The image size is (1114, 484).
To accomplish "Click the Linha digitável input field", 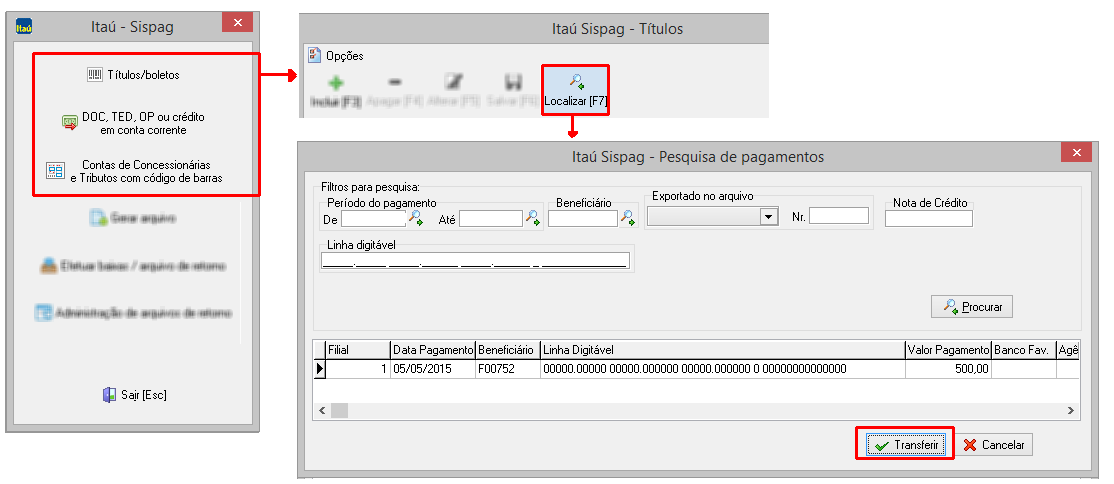I will click(475, 262).
